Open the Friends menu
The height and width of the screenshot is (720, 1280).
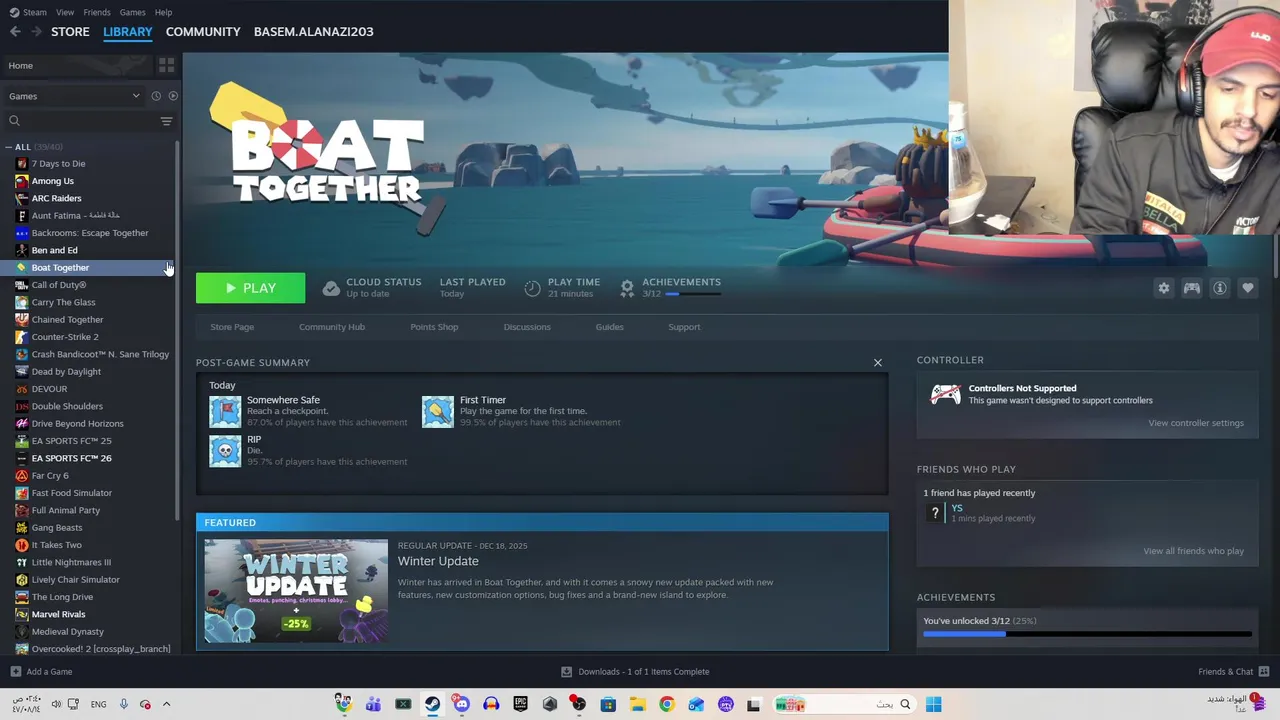click(97, 12)
